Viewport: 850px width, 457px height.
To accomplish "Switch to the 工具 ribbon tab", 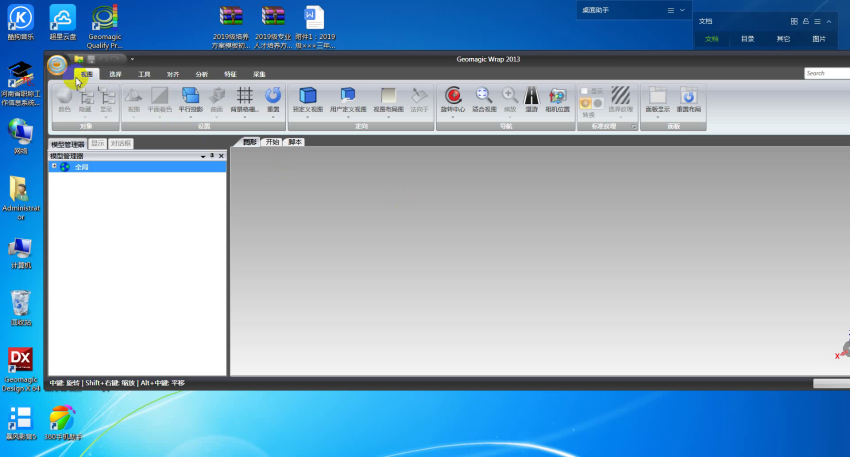I will [144, 74].
